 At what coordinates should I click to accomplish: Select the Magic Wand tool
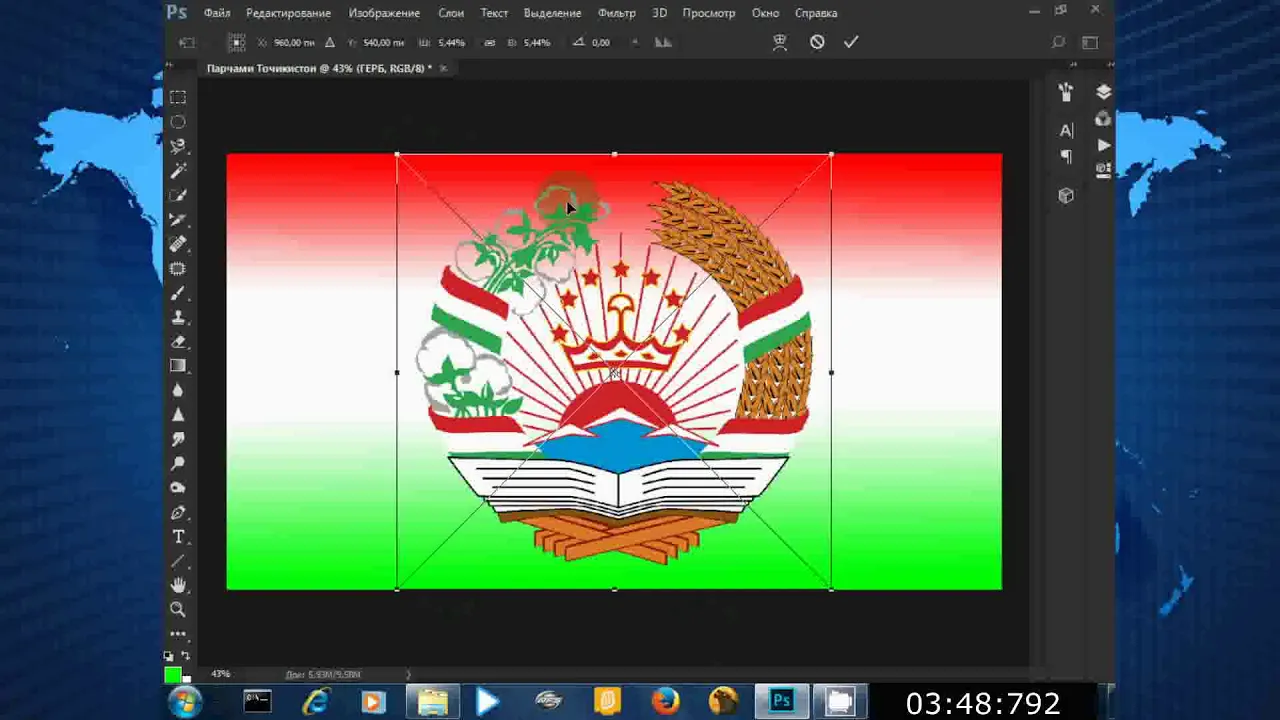178,171
